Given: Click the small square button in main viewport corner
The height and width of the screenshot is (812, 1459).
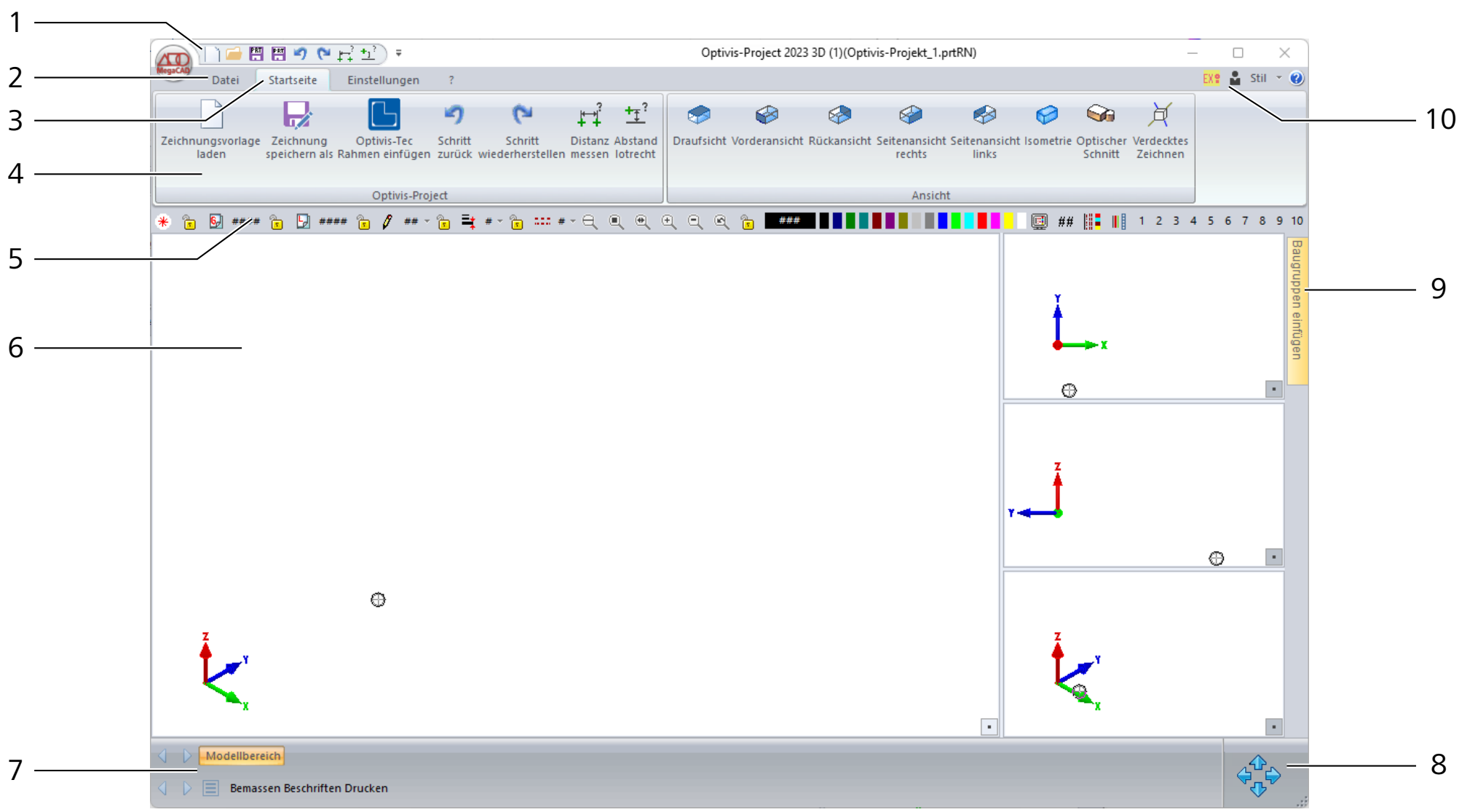Looking at the screenshot, I should [x=989, y=726].
